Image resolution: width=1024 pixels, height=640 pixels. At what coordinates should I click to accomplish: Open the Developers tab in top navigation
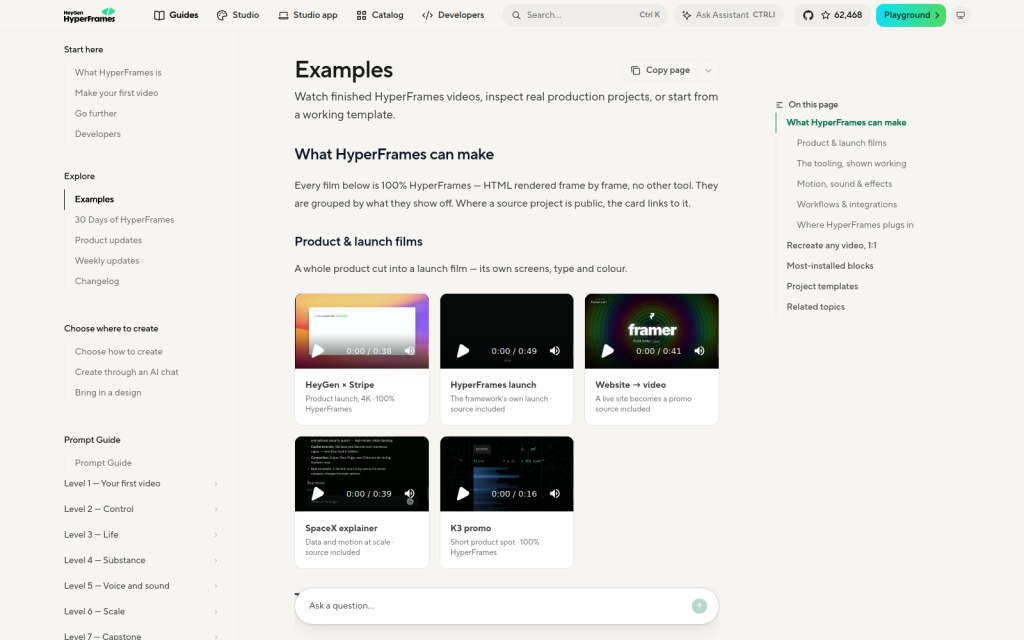453,15
